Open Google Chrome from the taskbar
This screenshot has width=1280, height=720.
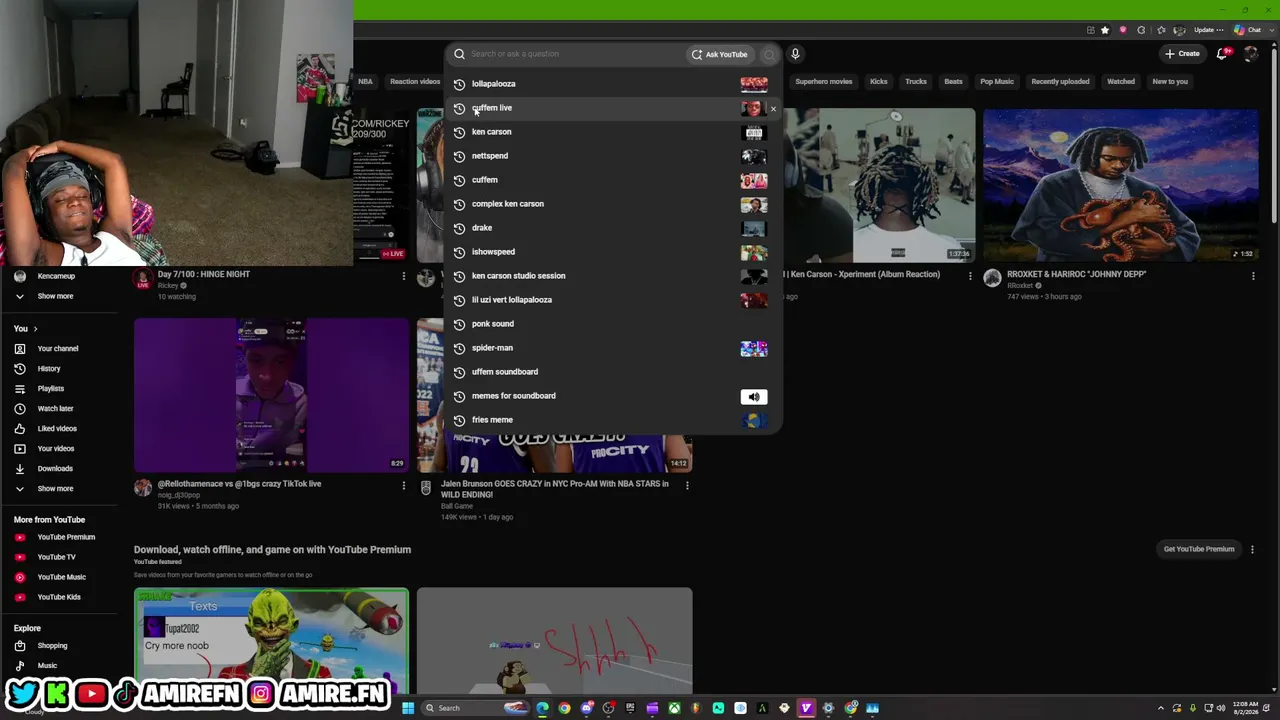point(564,708)
